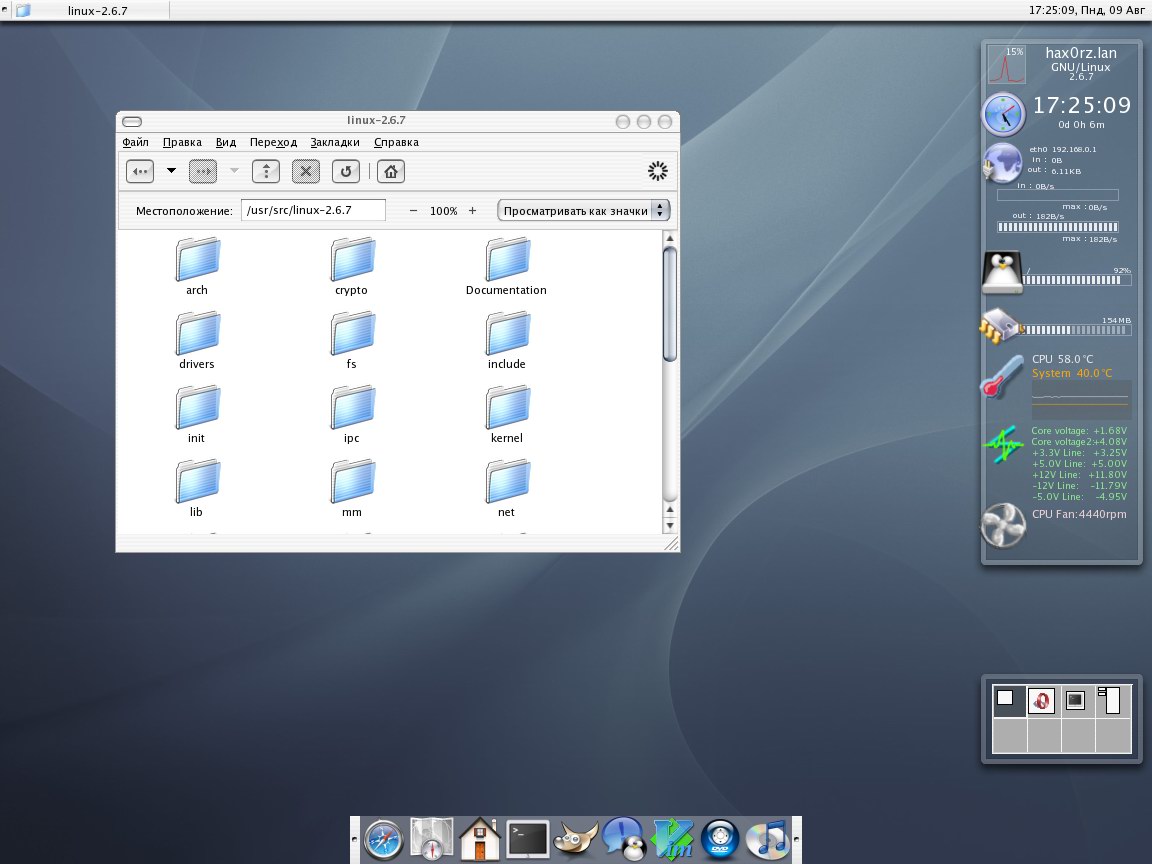Viewport: 1152px width, 864px height.
Task: Click the green voltage waveform icon
Action: (x=1003, y=444)
